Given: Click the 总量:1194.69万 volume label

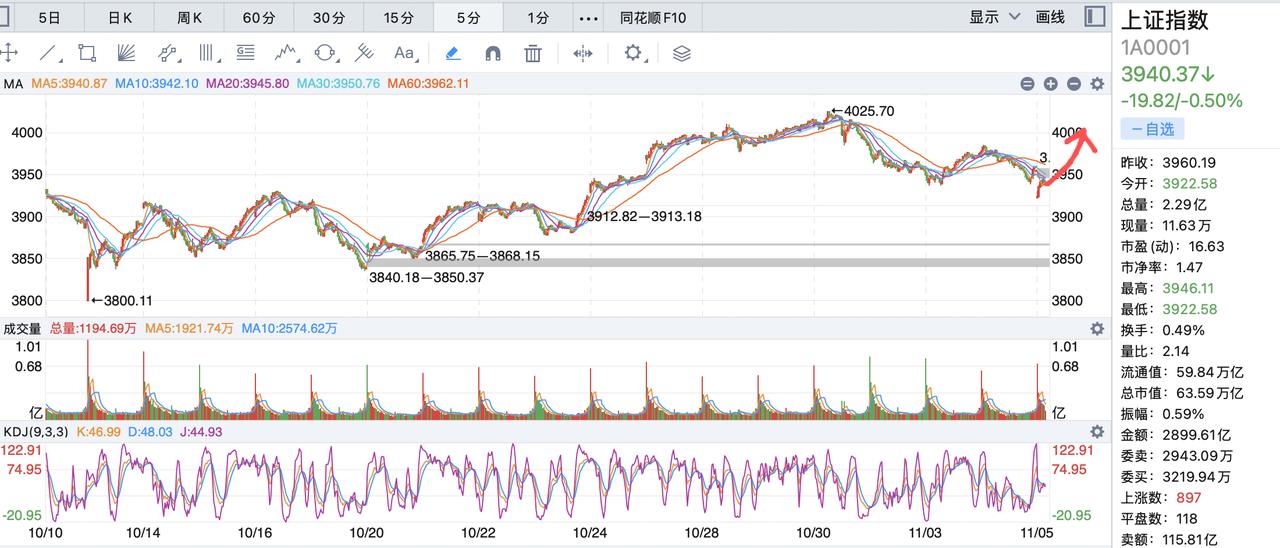Looking at the screenshot, I should [x=93, y=328].
